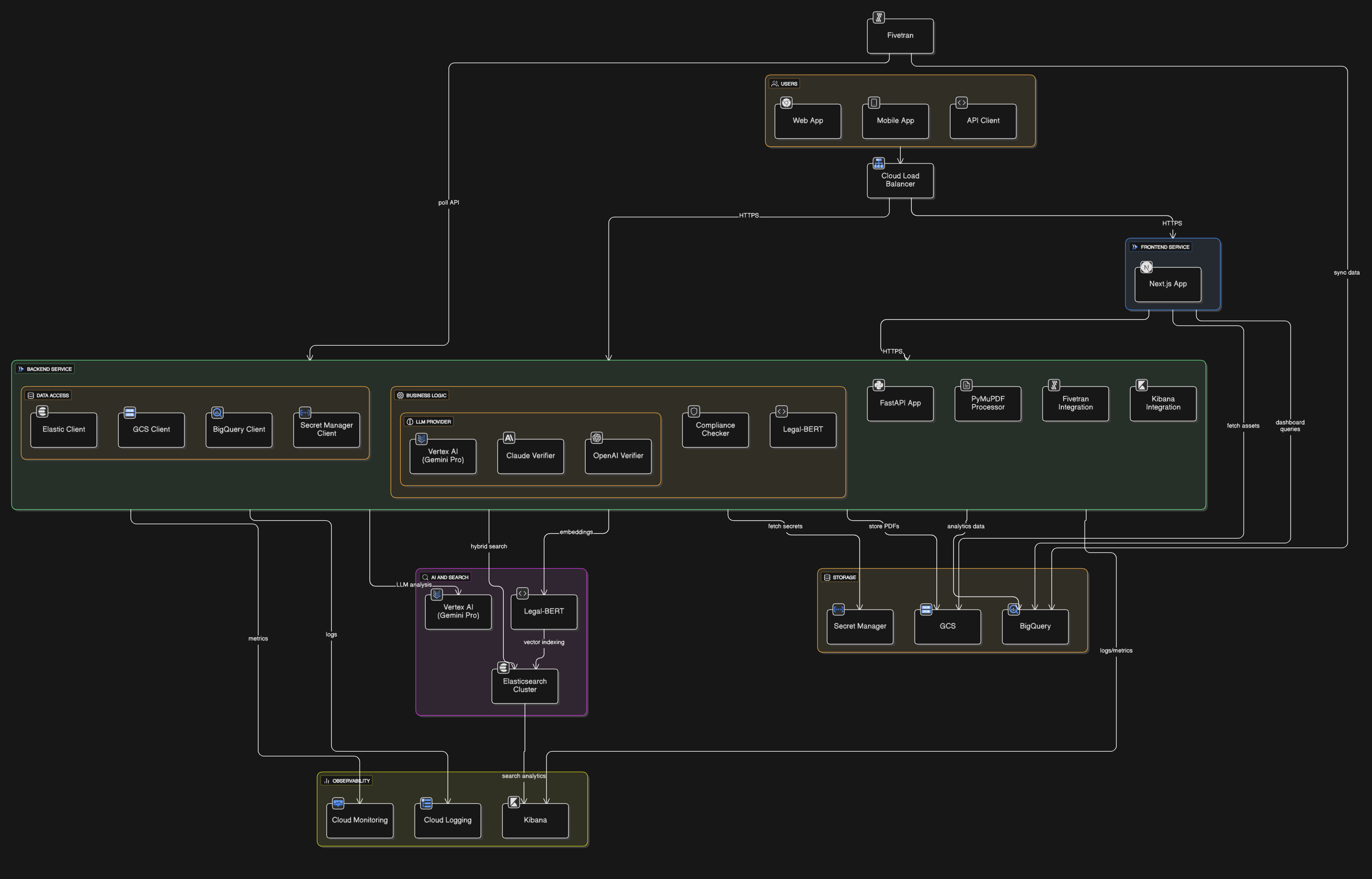Click the Mobile App node
1372x879 pixels.
click(x=895, y=121)
